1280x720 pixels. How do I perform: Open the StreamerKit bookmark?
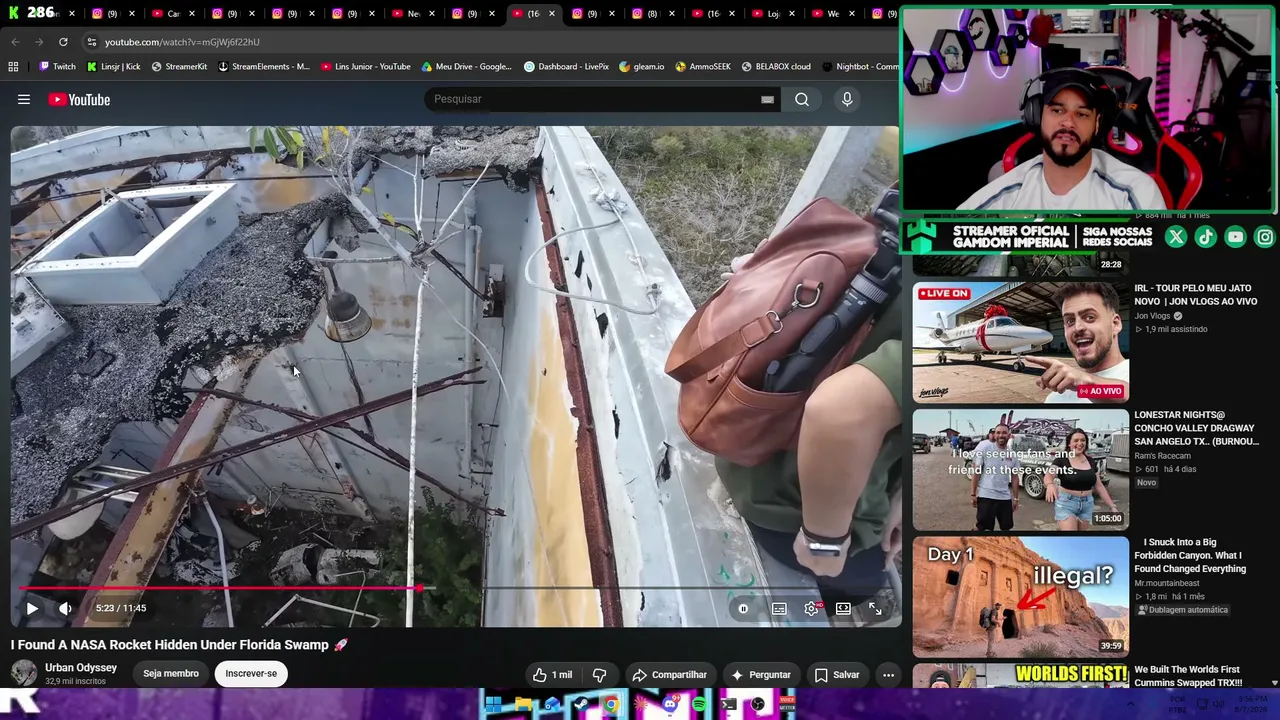179,67
